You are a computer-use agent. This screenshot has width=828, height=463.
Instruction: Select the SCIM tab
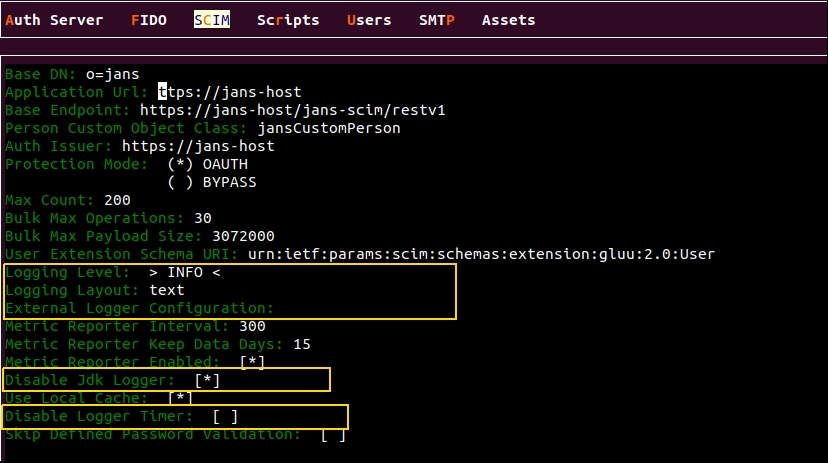click(212, 20)
